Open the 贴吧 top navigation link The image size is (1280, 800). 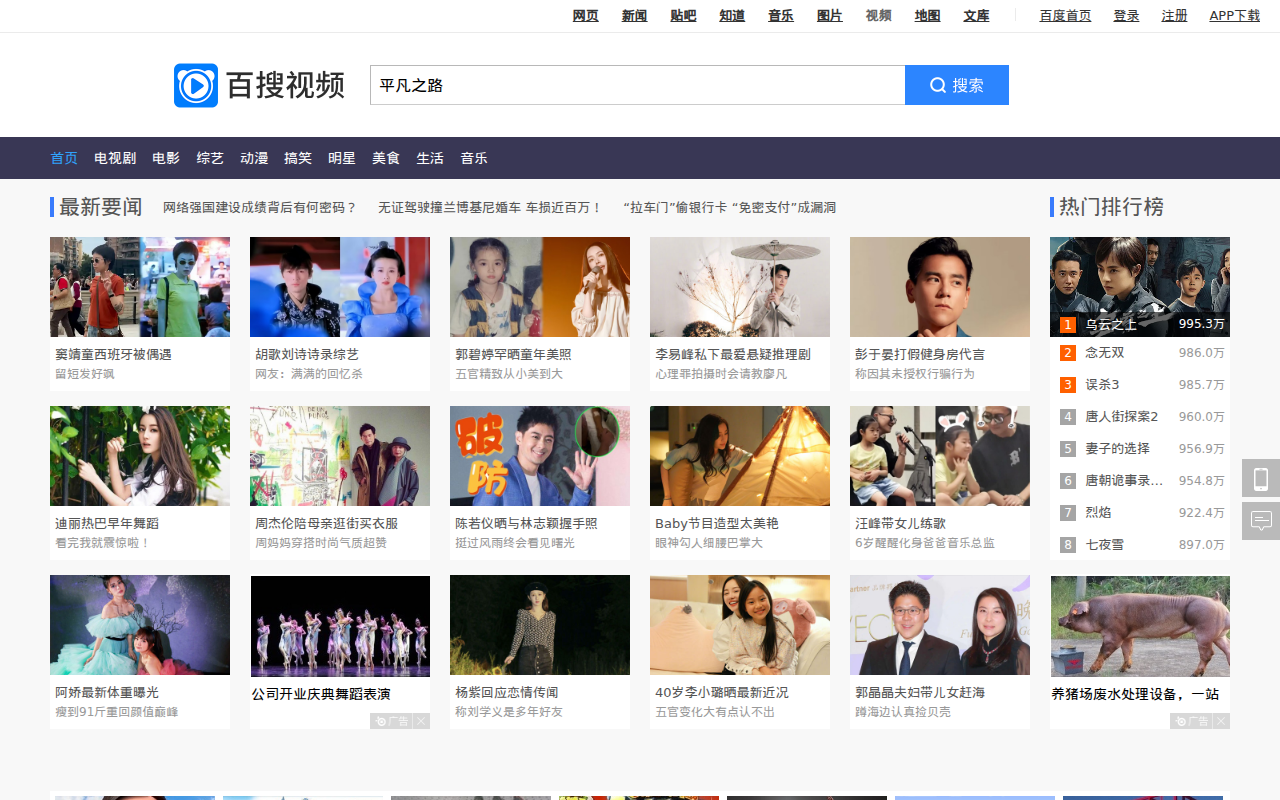pyautogui.click(x=684, y=16)
